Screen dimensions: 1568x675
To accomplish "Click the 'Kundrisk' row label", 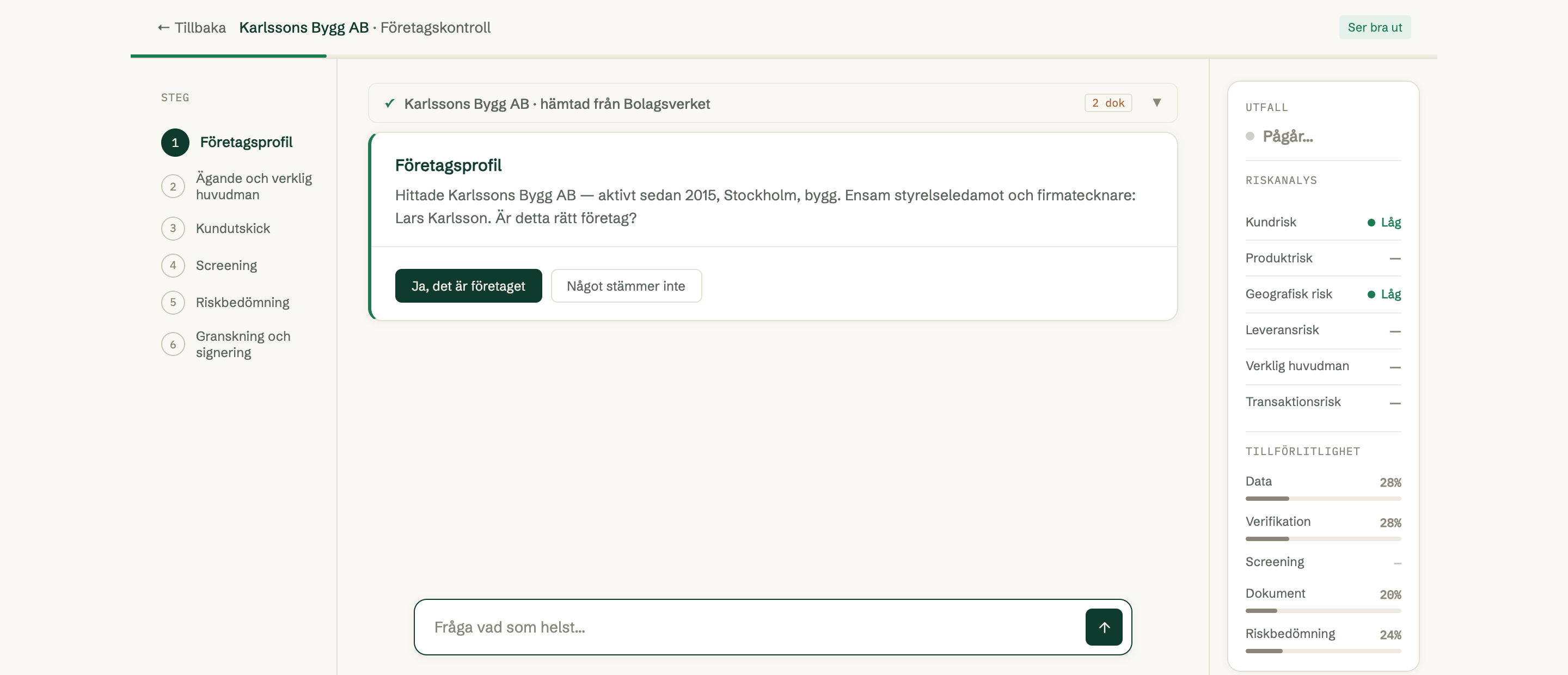I will 1270,222.
